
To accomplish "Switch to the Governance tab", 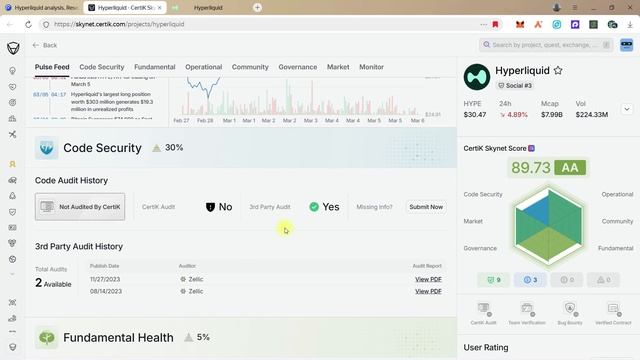I will pyautogui.click(x=298, y=67).
